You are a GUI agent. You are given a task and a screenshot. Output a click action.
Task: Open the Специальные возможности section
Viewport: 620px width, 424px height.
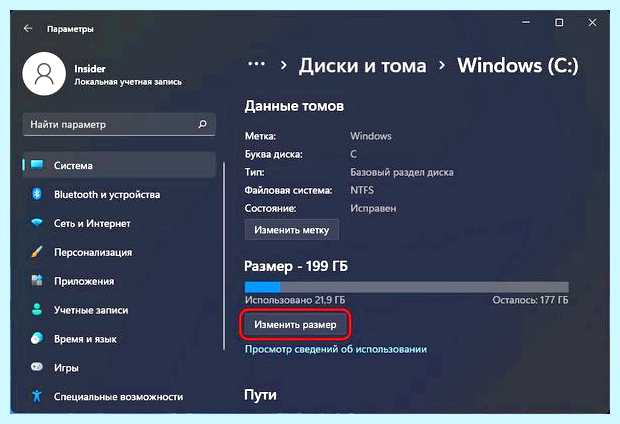119,396
